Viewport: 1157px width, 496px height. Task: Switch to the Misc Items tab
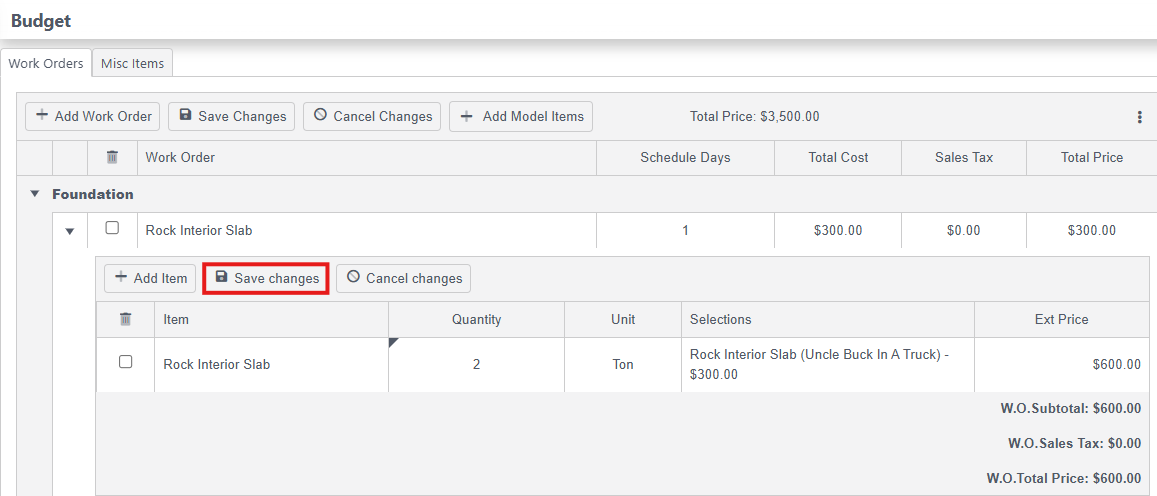coord(132,63)
